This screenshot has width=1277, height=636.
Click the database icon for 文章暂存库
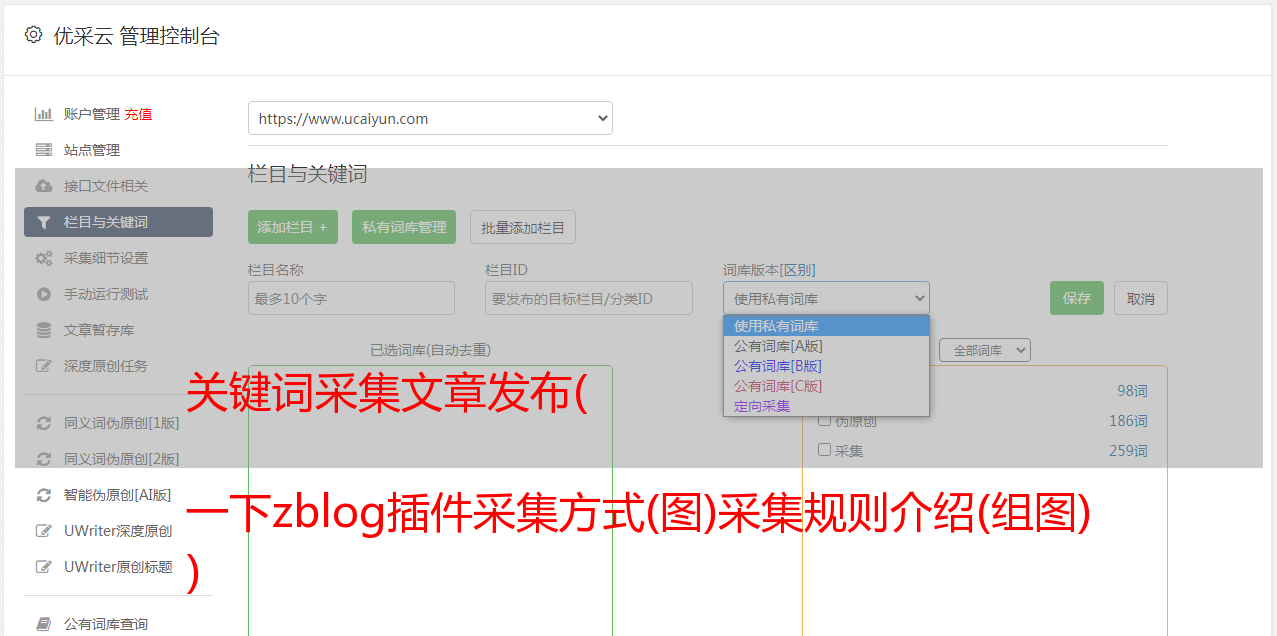[43, 330]
